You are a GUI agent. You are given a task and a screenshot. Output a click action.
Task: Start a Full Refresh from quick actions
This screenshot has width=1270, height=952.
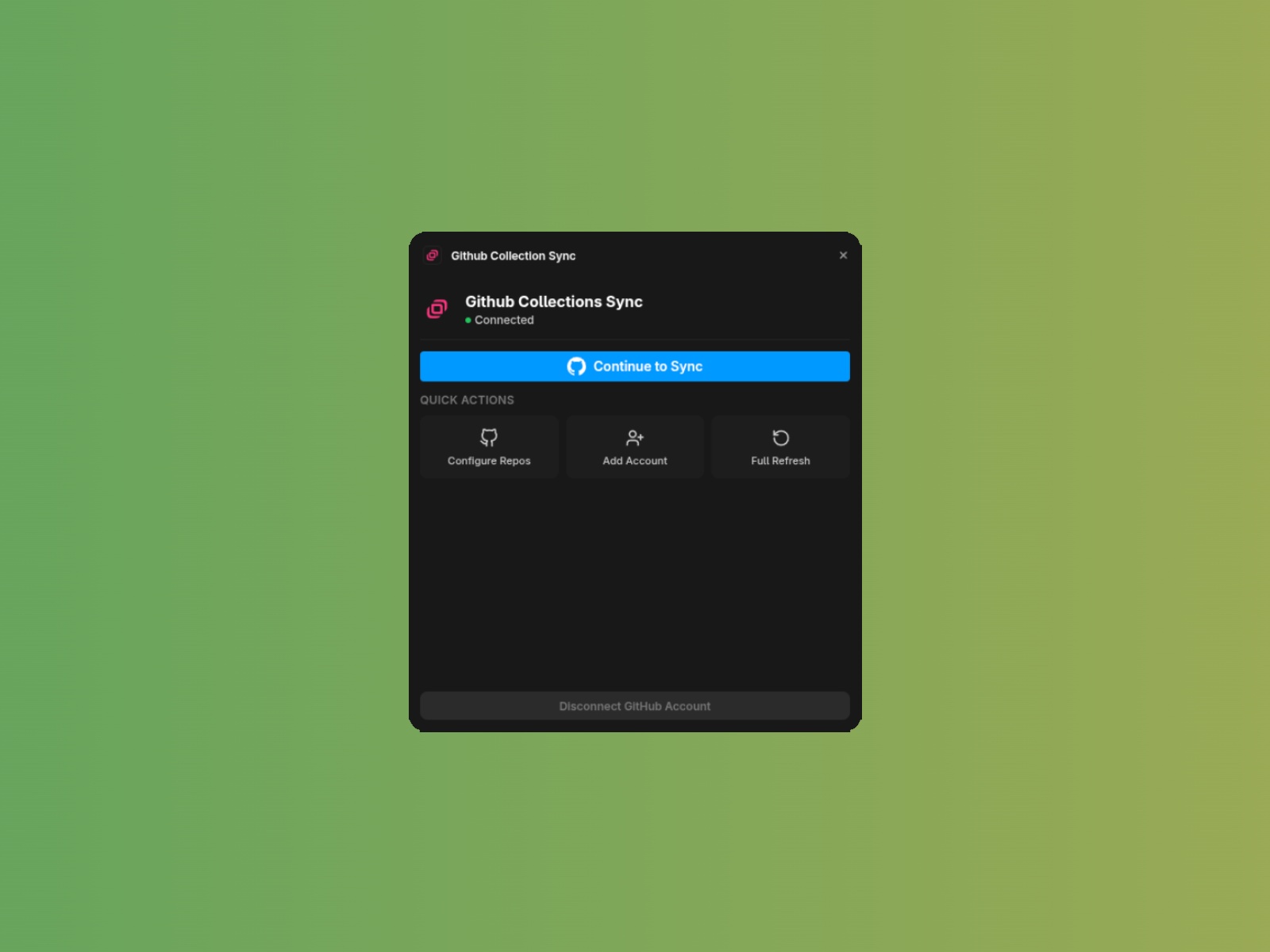coord(780,447)
